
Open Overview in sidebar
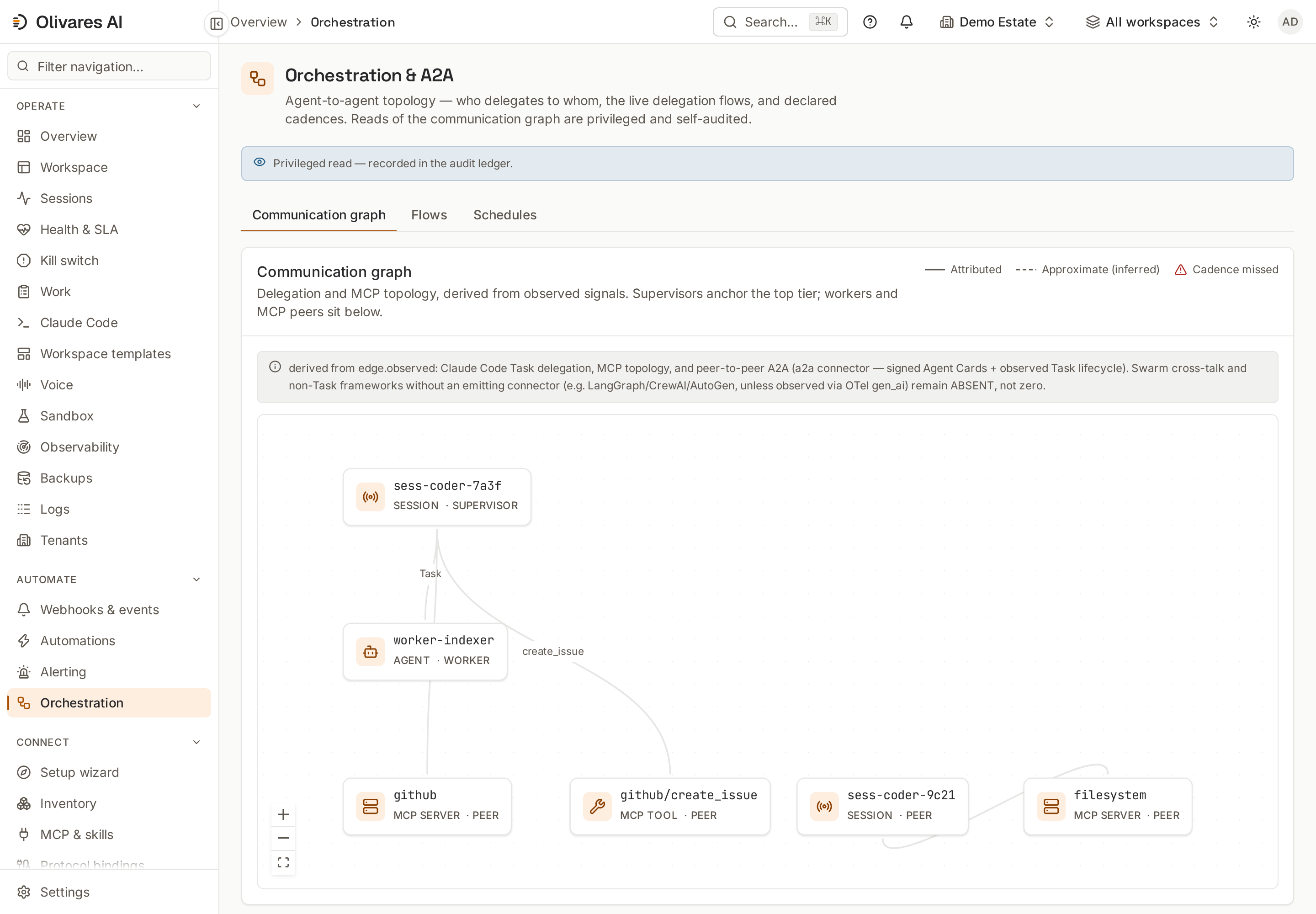109,136
